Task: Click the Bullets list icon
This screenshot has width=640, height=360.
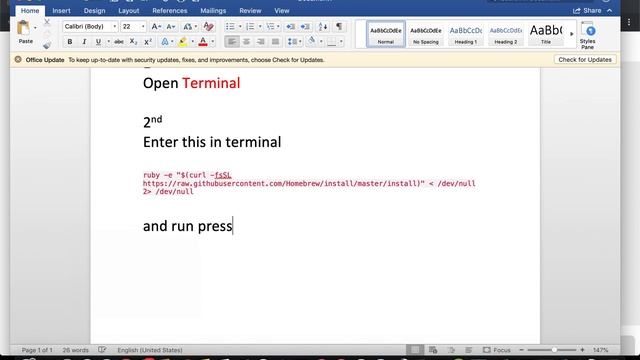Action: (230, 27)
